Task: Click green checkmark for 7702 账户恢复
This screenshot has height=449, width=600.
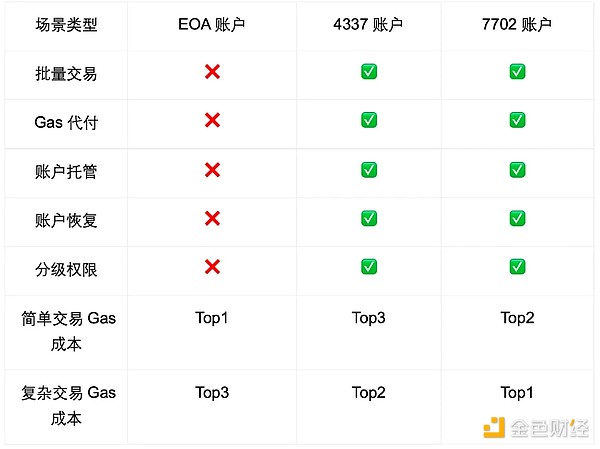Action: point(517,218)
